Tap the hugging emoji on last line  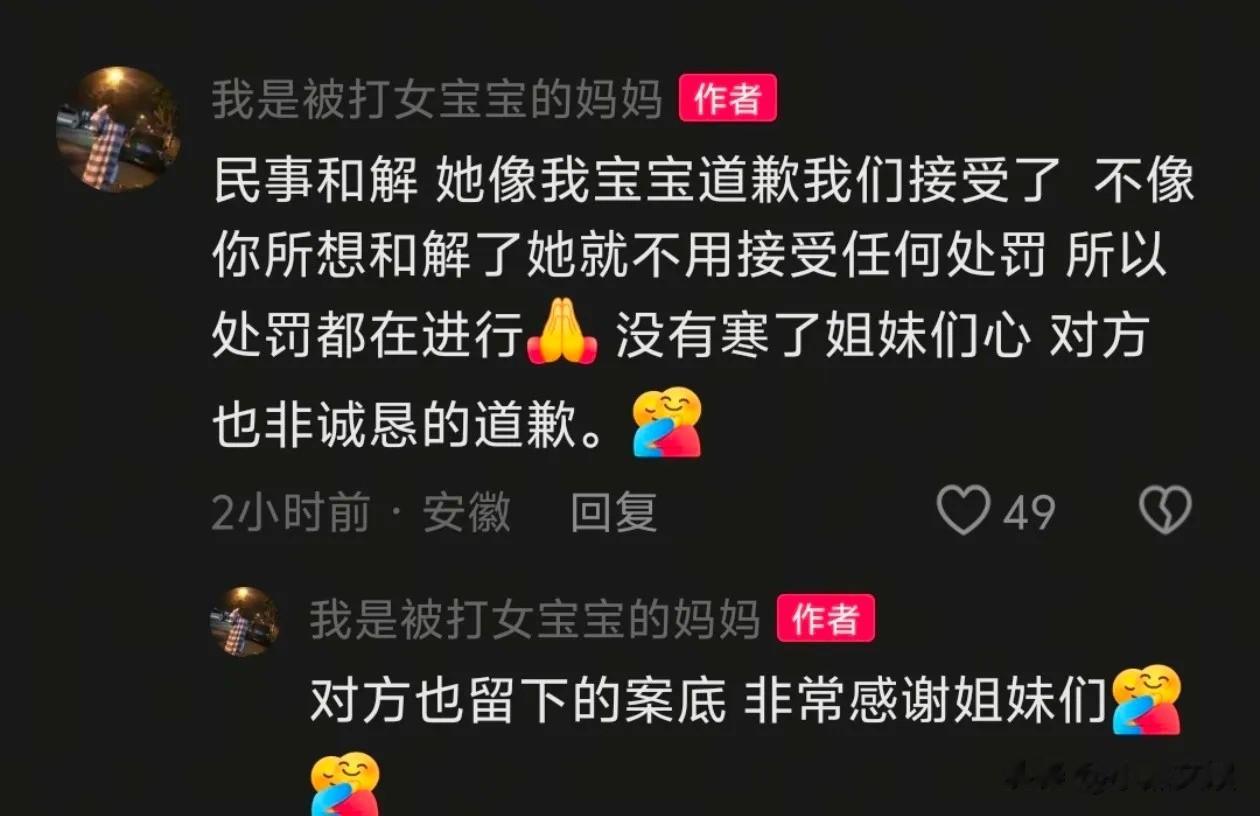tap(346, 784)
